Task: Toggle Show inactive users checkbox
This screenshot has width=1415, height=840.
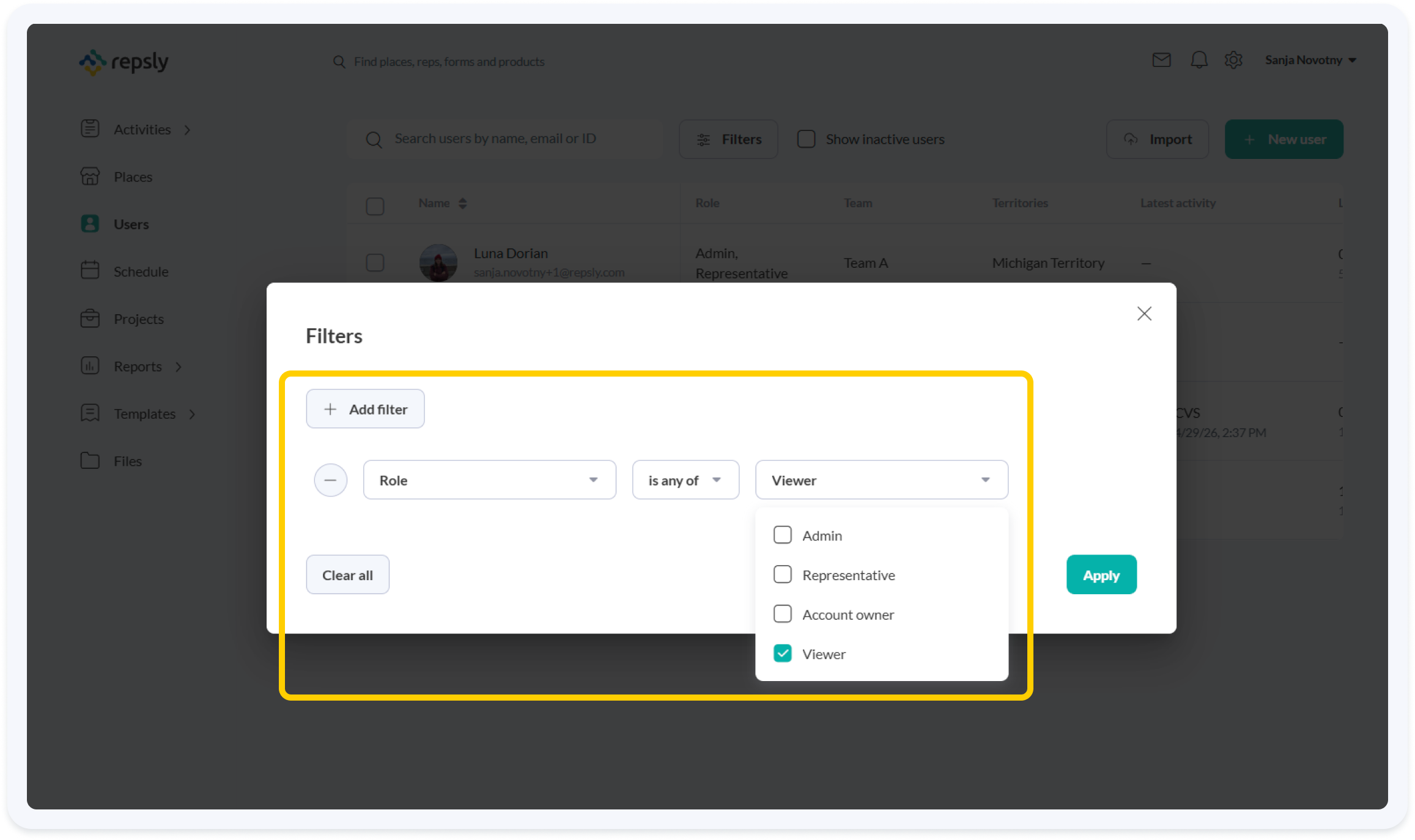Action: [806, 139]
